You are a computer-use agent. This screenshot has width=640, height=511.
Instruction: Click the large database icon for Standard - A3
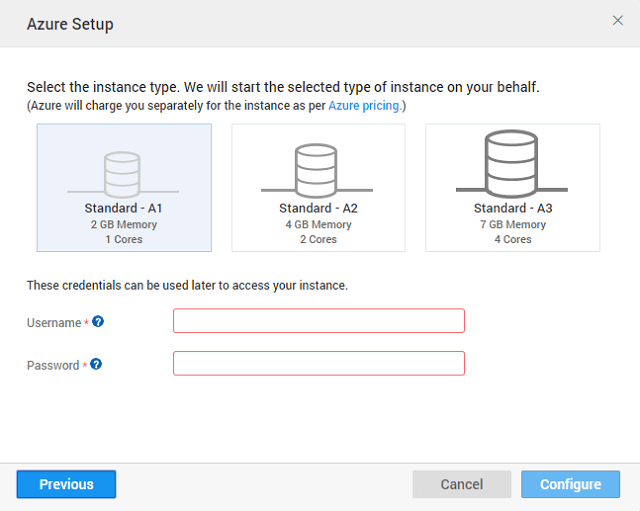pyautogui.click(x=512, y=166)
